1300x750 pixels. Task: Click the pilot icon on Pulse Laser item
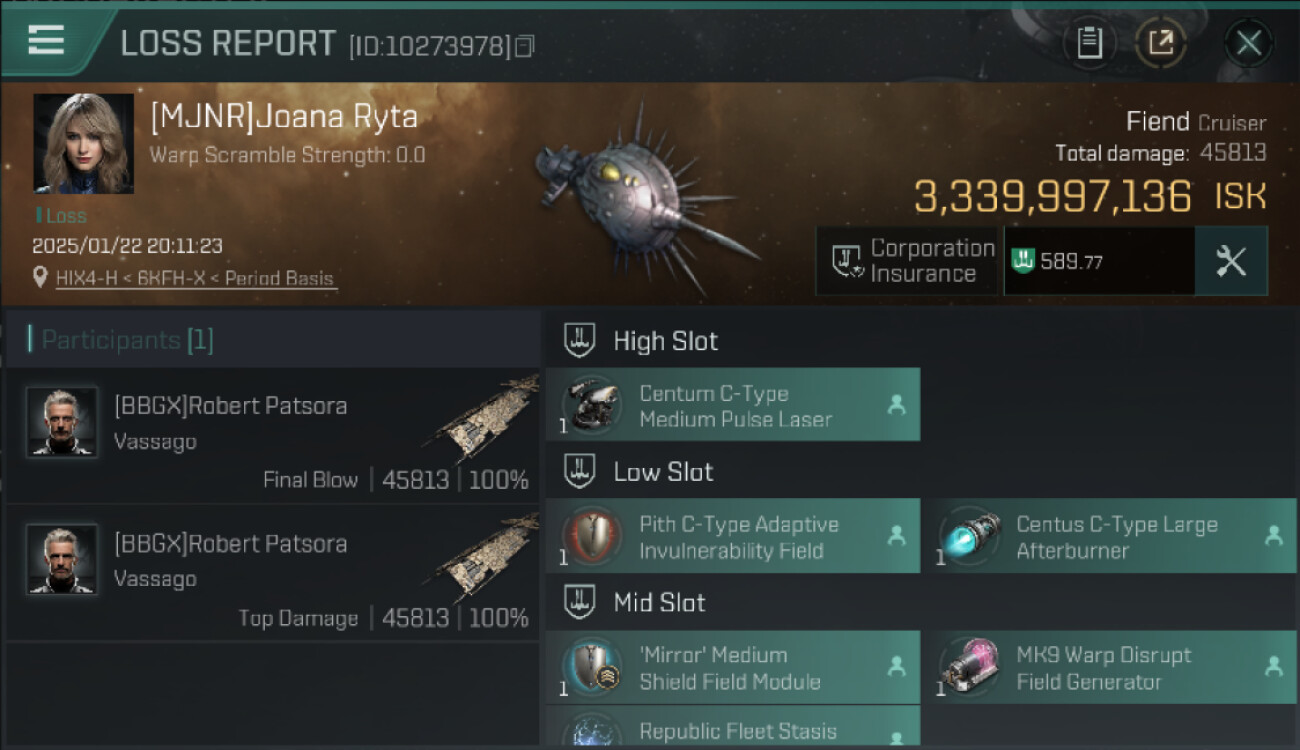coord(896,405)
